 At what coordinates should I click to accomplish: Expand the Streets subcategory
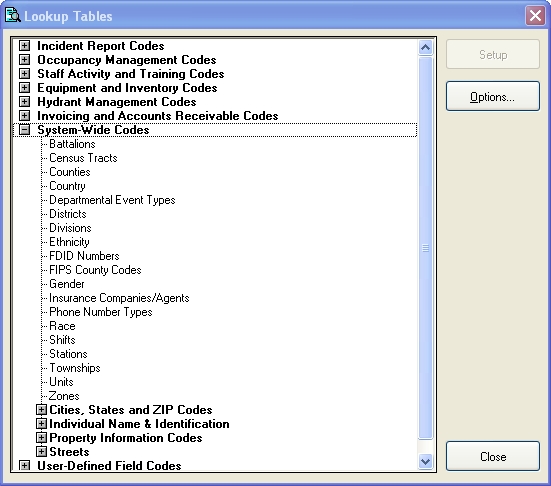[41, 452]
